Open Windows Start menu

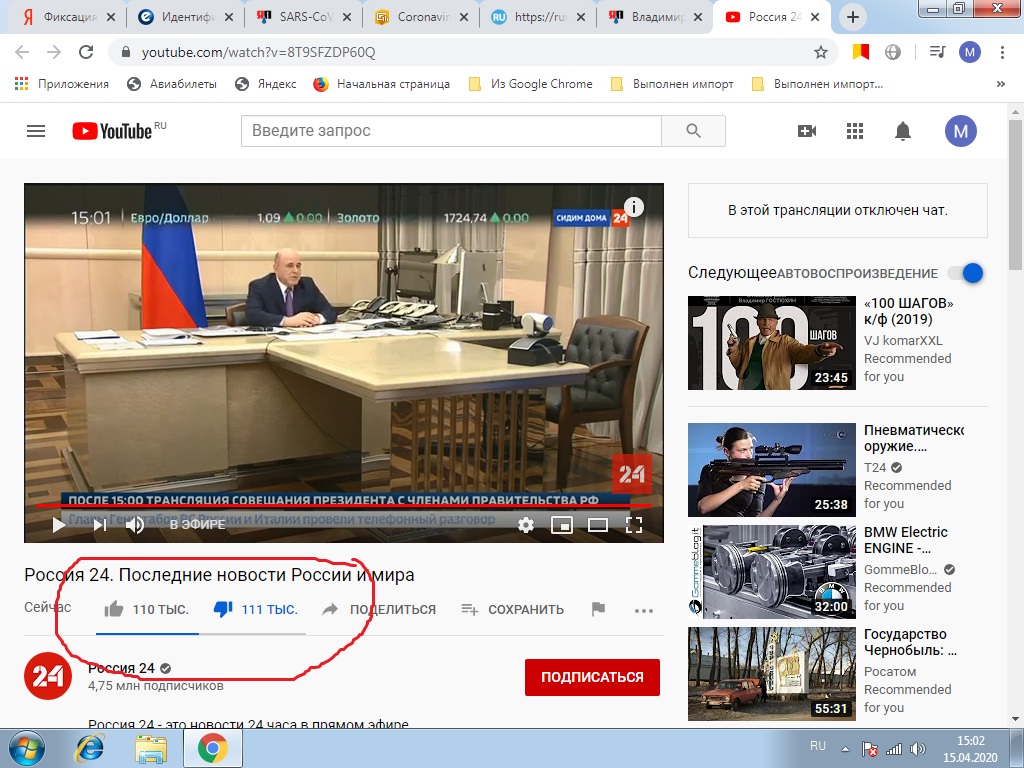click(x=26, y=748)
